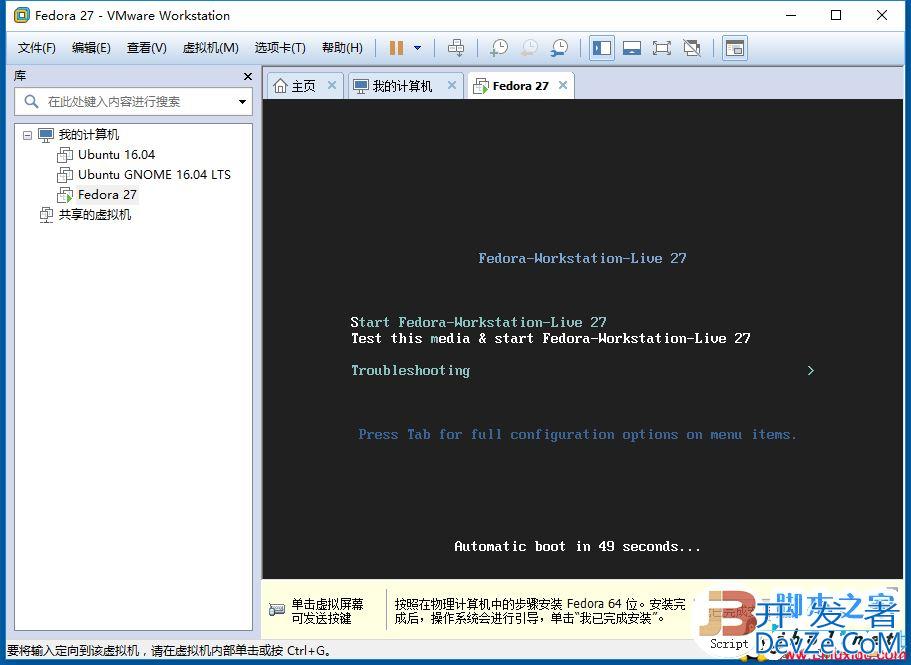This screenshot has height=665, width=911.
Task: Select Ubuntu GNOME 16.04 LTS virtual machine
Action: pyautogui.click(x=154, y=174)
